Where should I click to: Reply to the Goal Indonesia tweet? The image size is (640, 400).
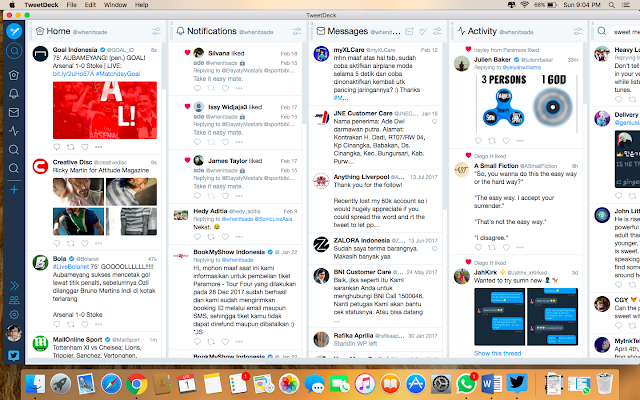[57, 147]
